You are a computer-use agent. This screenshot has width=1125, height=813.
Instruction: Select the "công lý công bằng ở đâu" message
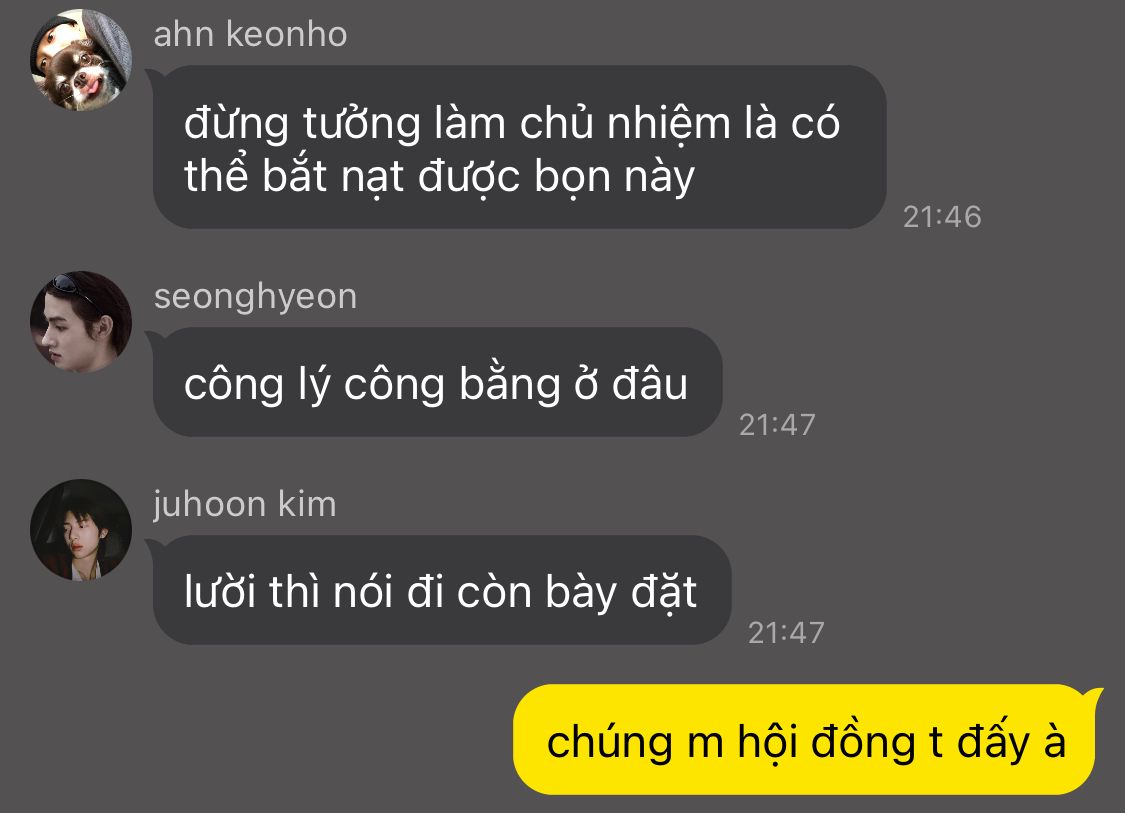(438, 382)
